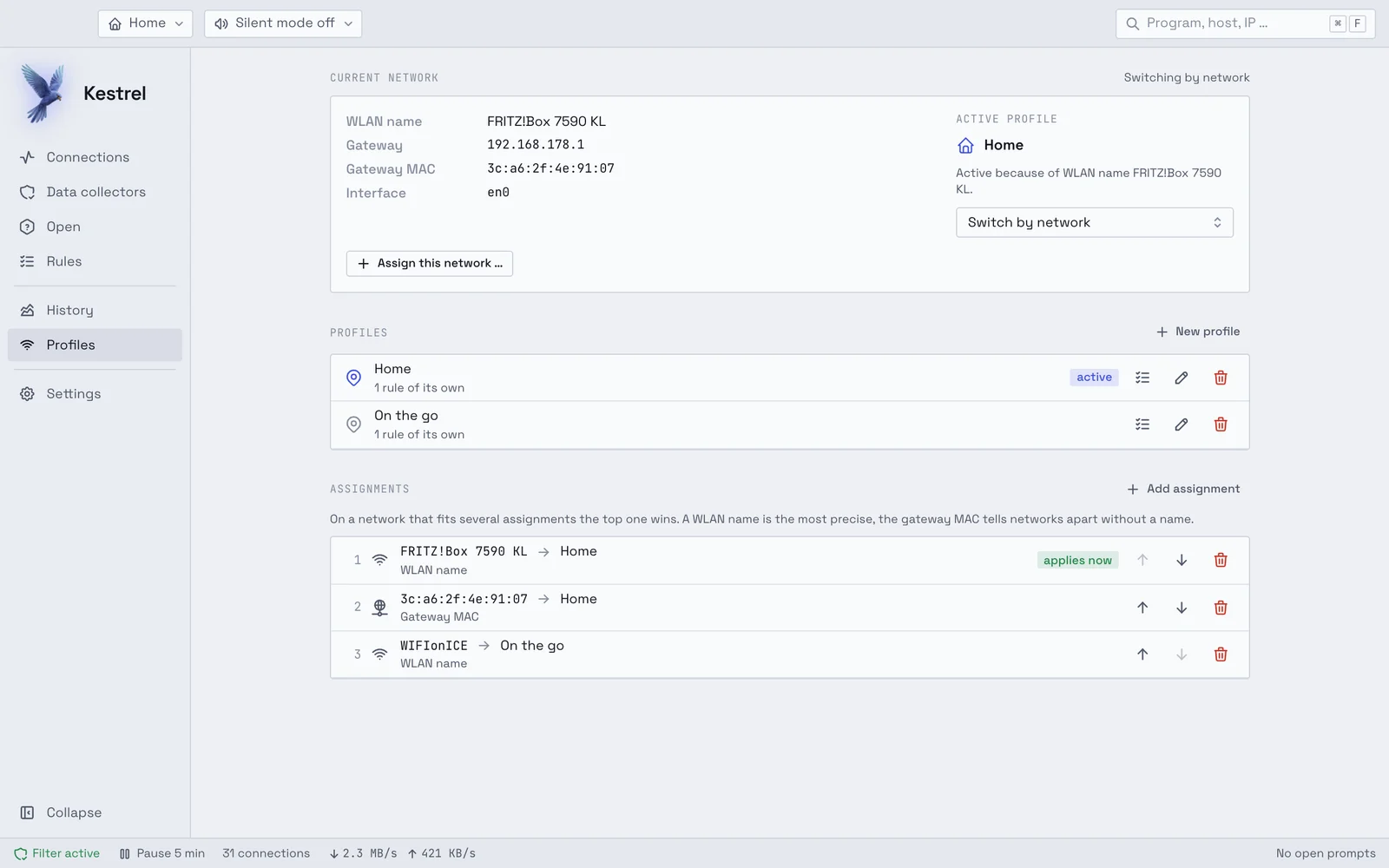Click the gateway MAC value 3c:a6:2f:4e:91:07 in Current Network
Screen dimensions: 1389x868
click(550, 168)
